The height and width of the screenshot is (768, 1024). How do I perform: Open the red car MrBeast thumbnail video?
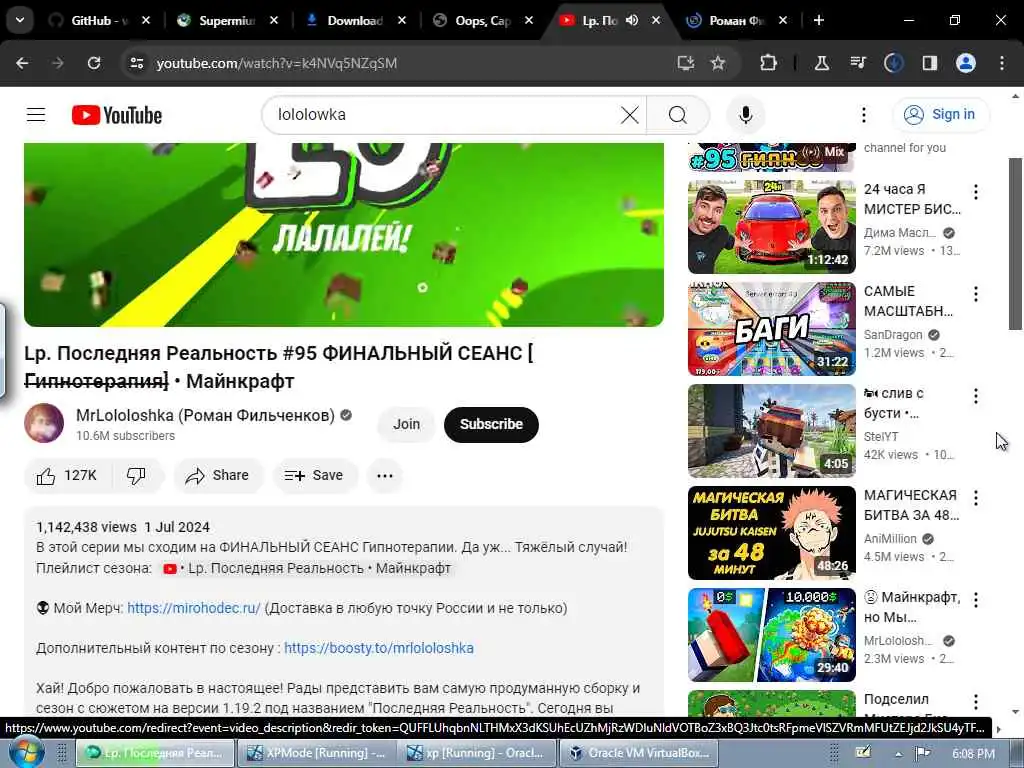click(x=771, y=227)
